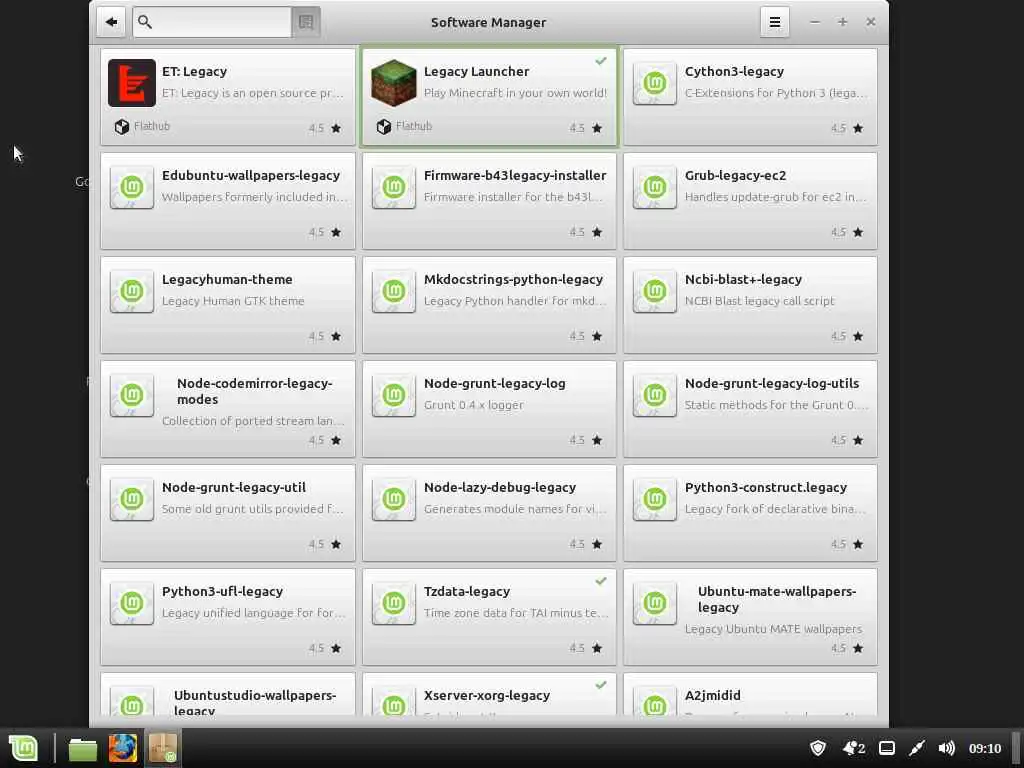This screenshot has height=768, width=1024.
Task: Select Mkdocstrings-python-legacy title
Action: [x=513, y=280]
